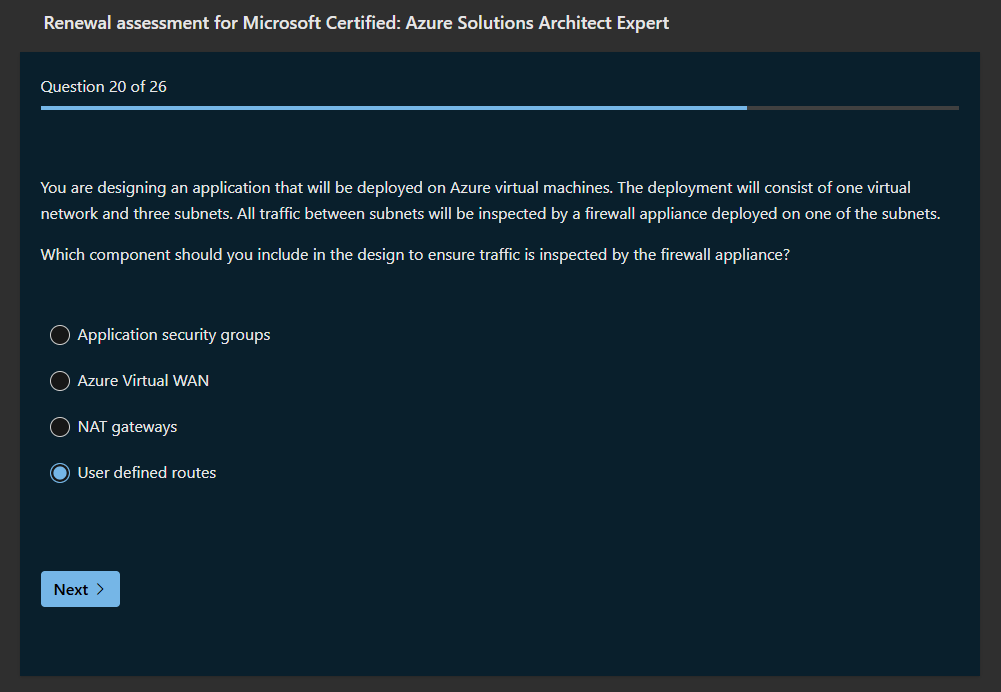Click empty panel area right of Next button

[500, 590]
